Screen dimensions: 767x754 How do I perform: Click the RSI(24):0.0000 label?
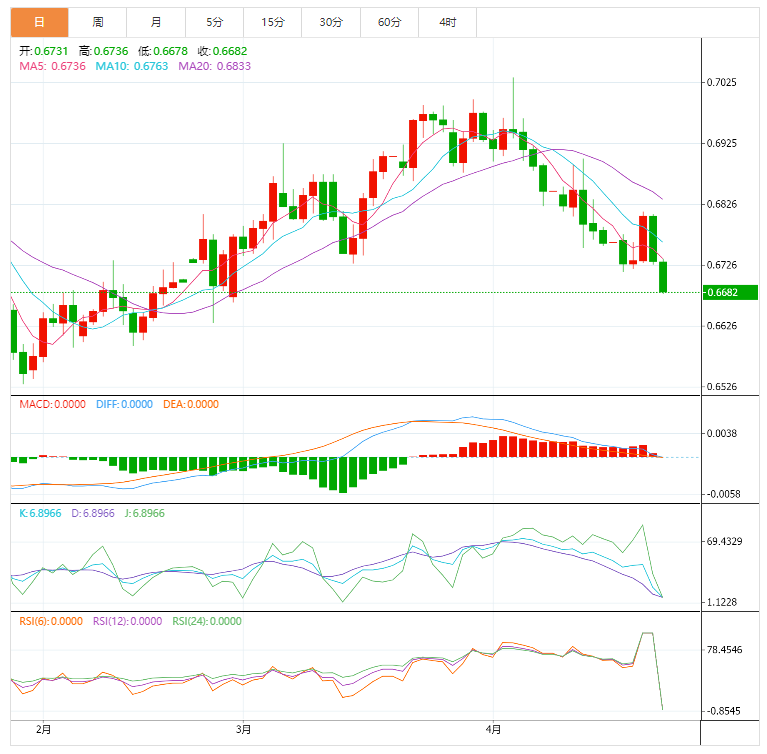click(x=207, y=621)
